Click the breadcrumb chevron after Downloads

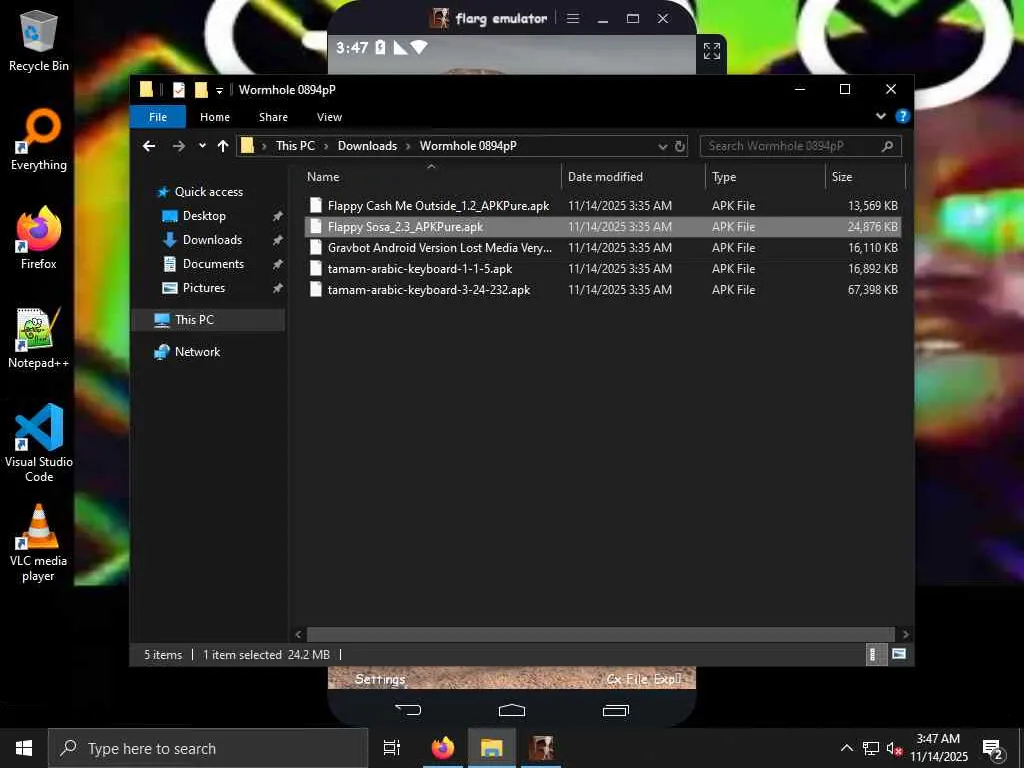[x=408, y=146]
